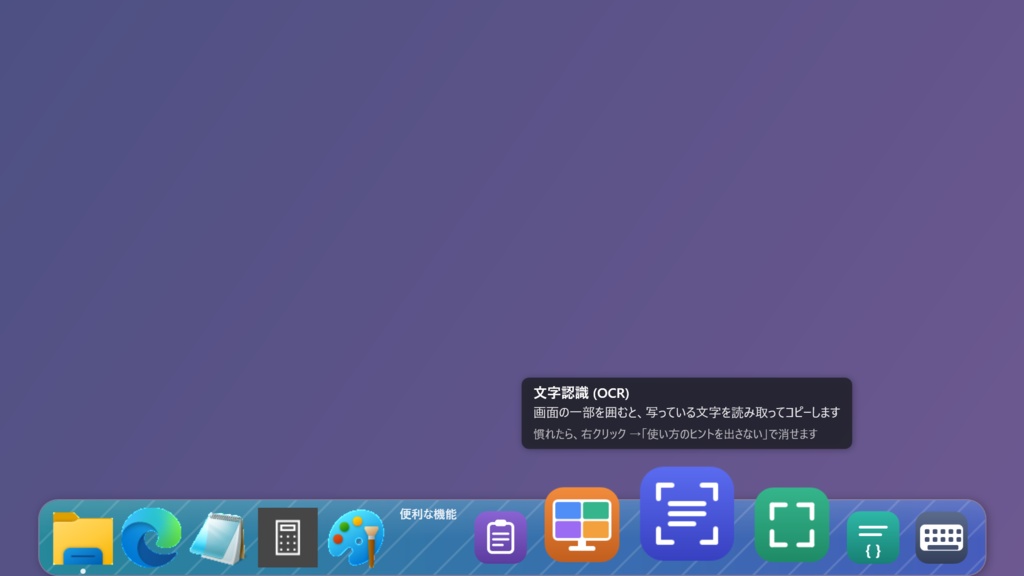Open File Explorer from the dock
Screen dimensions: 1024x576
(x=82, y=538)
